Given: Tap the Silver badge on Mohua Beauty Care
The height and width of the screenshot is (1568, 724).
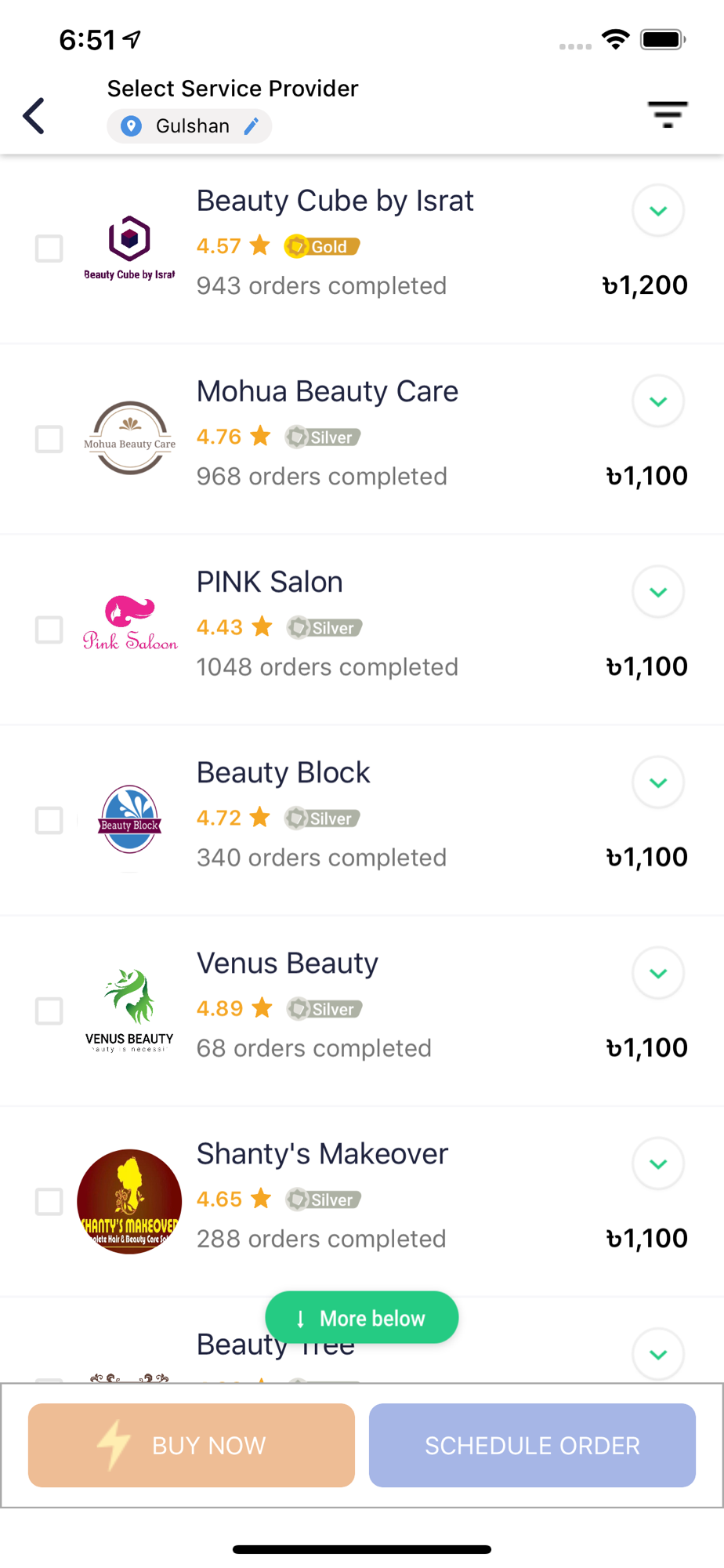Looking at the screenshot, I should (323, 437).
